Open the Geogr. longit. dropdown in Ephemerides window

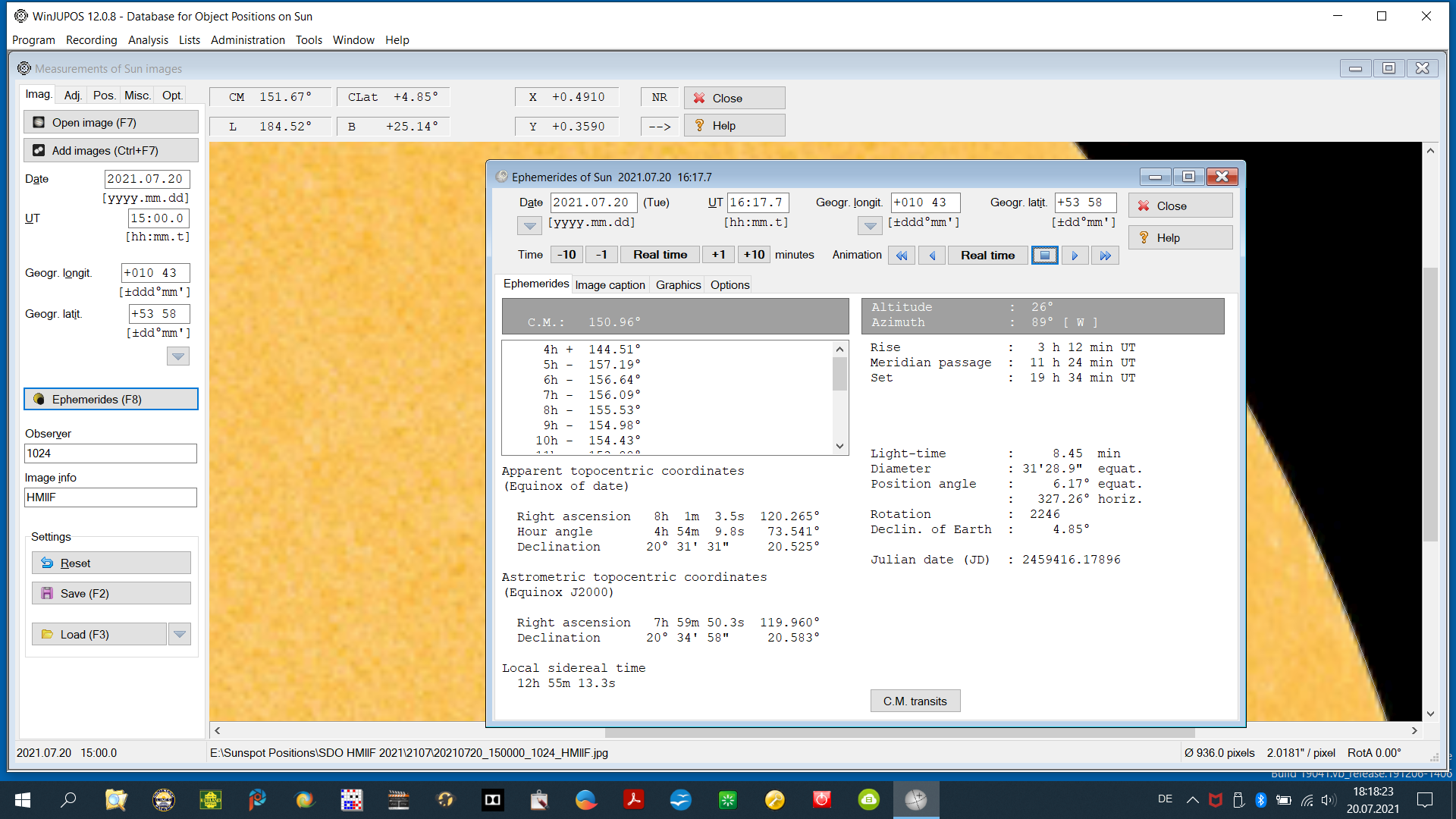(869, 225)
